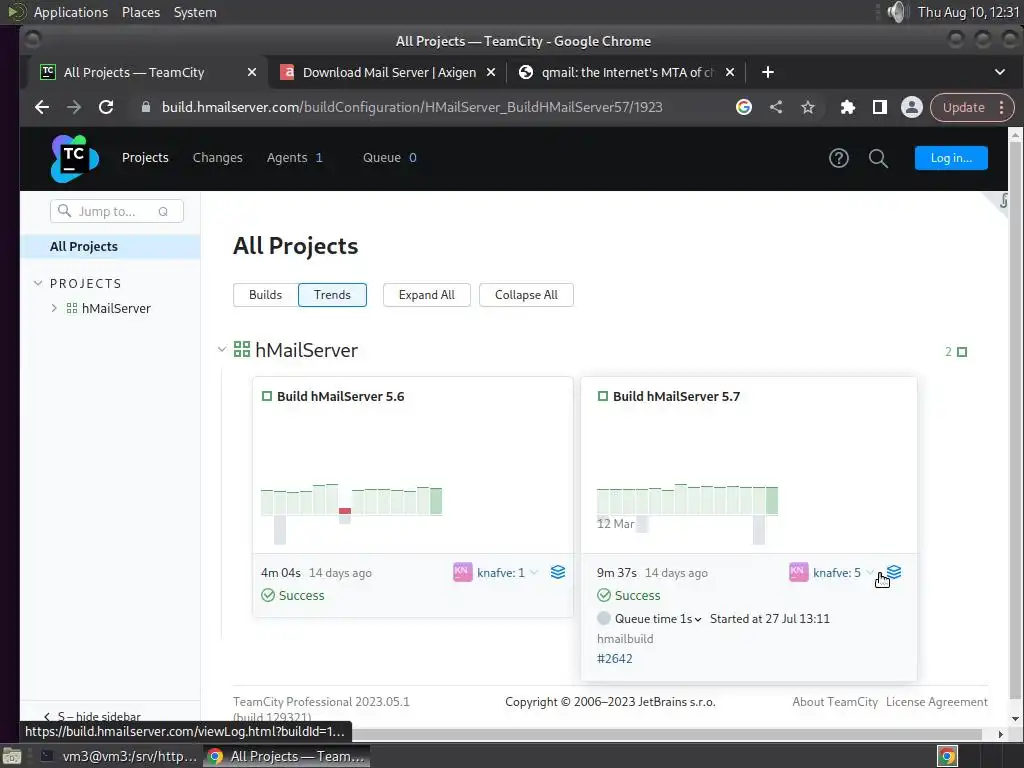The image size is (1024, 768).
Task: Open the Agents nav item
Action: coord(295,157)
